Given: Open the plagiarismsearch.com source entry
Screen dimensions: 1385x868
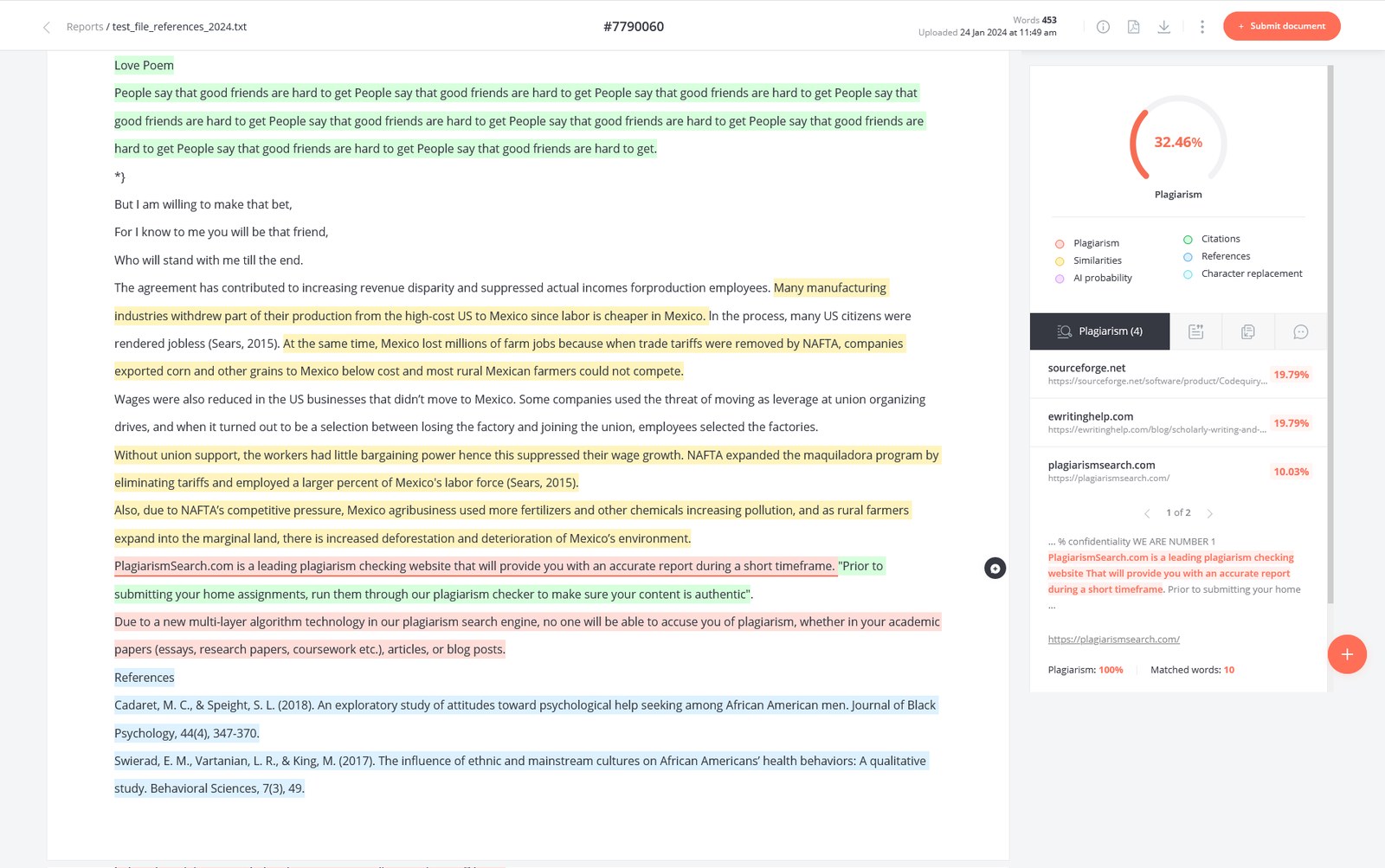Looking at the screenshot, I should click(1178, 471).
